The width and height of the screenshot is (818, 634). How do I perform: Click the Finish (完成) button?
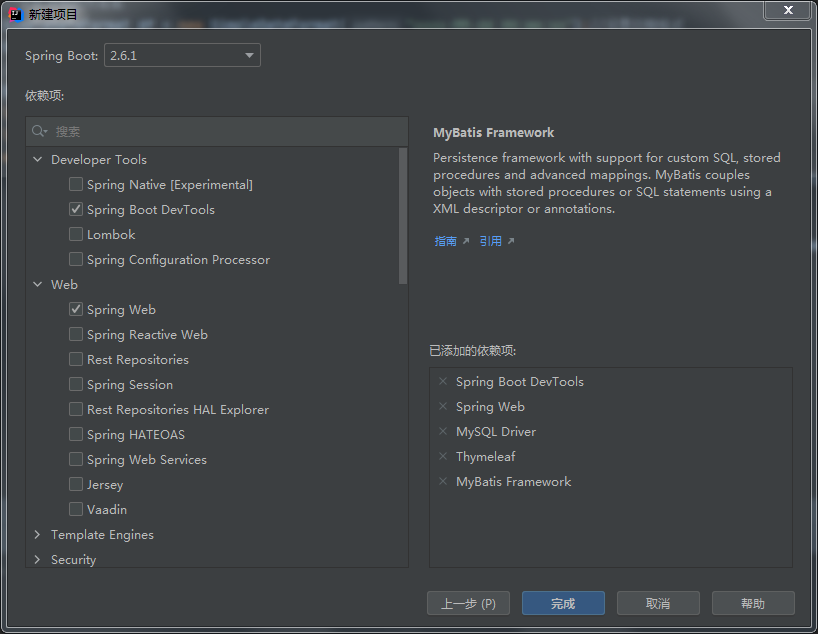[563, 603]
